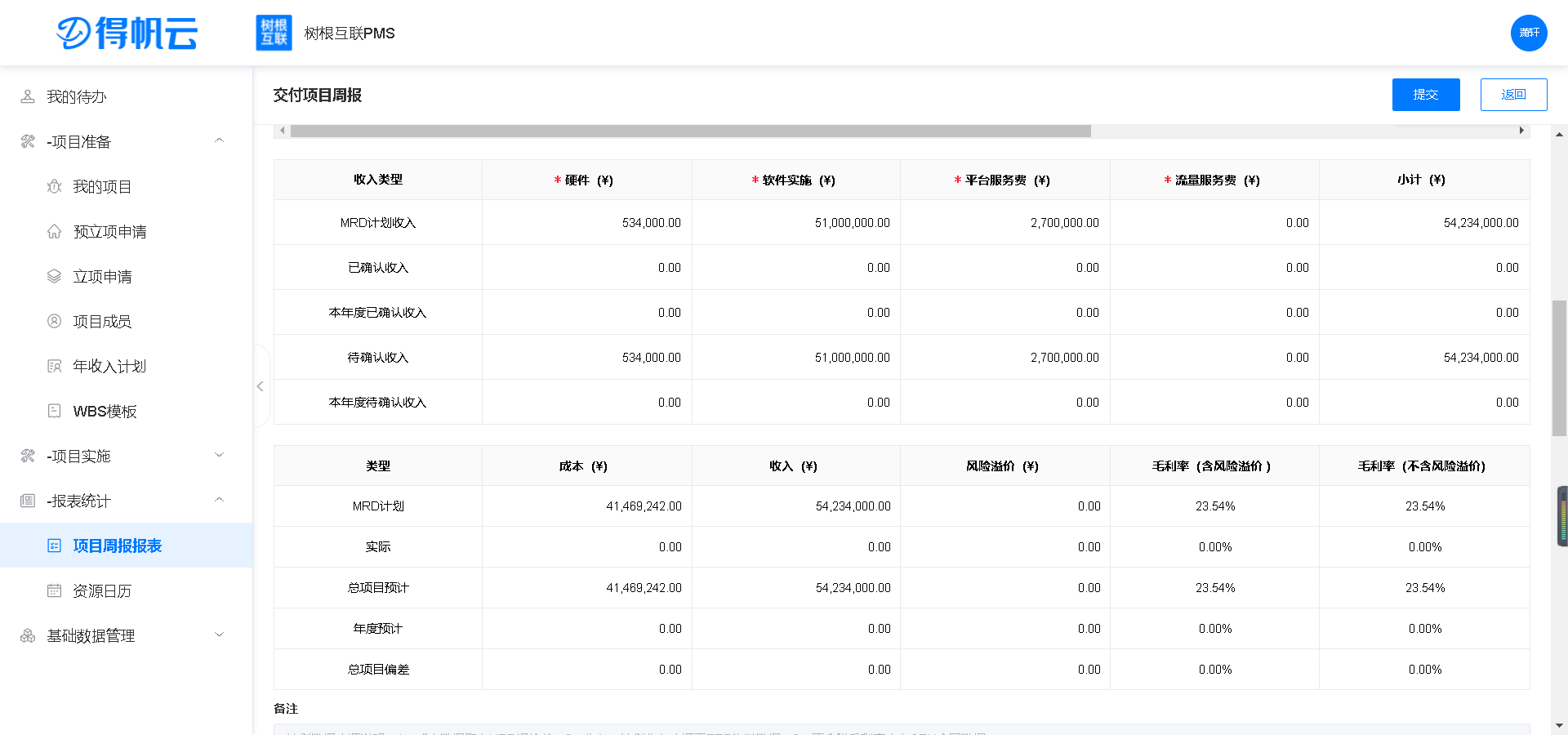Click the 项目成员 user icon
Viewport: 1568px width, 735px height.
[54, 321]
